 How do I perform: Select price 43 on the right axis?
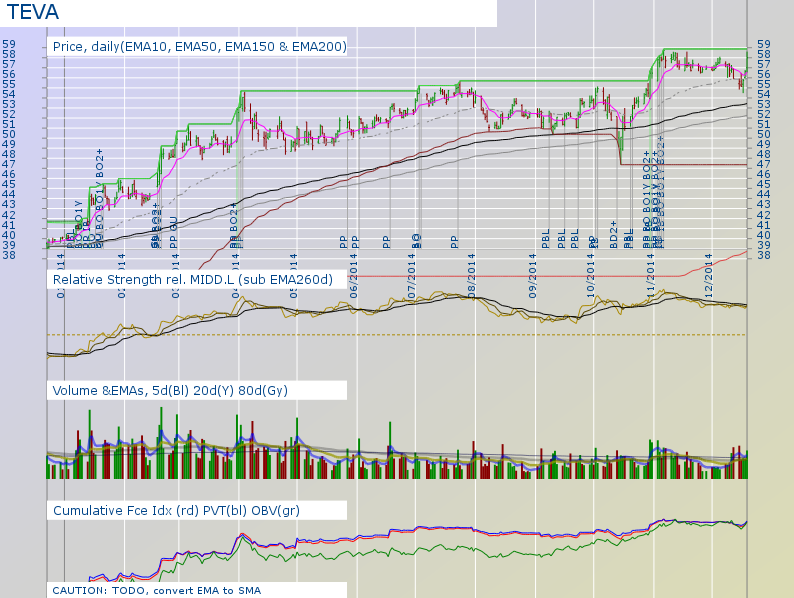pos(764,205)
